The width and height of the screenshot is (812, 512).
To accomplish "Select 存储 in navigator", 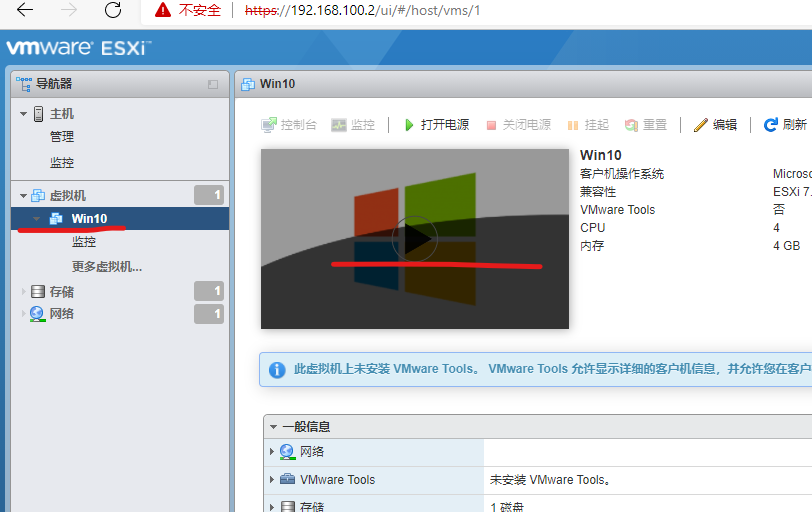I will click(62, 291).
